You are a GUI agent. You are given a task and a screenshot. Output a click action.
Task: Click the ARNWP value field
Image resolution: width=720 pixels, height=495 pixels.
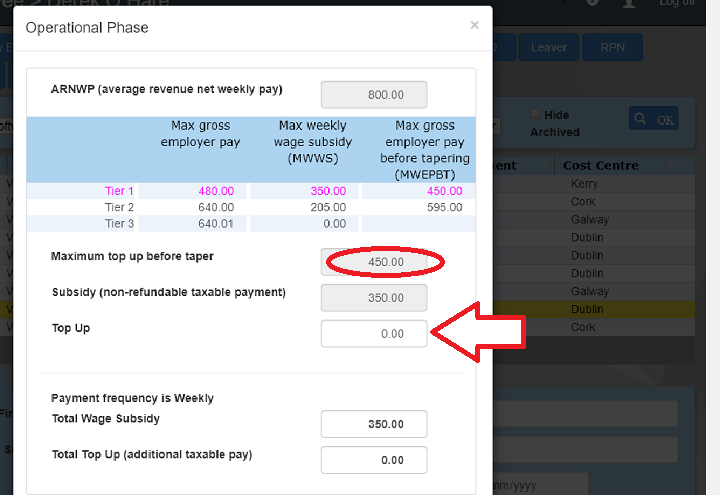pyautogui.click(x=374, y=95)
